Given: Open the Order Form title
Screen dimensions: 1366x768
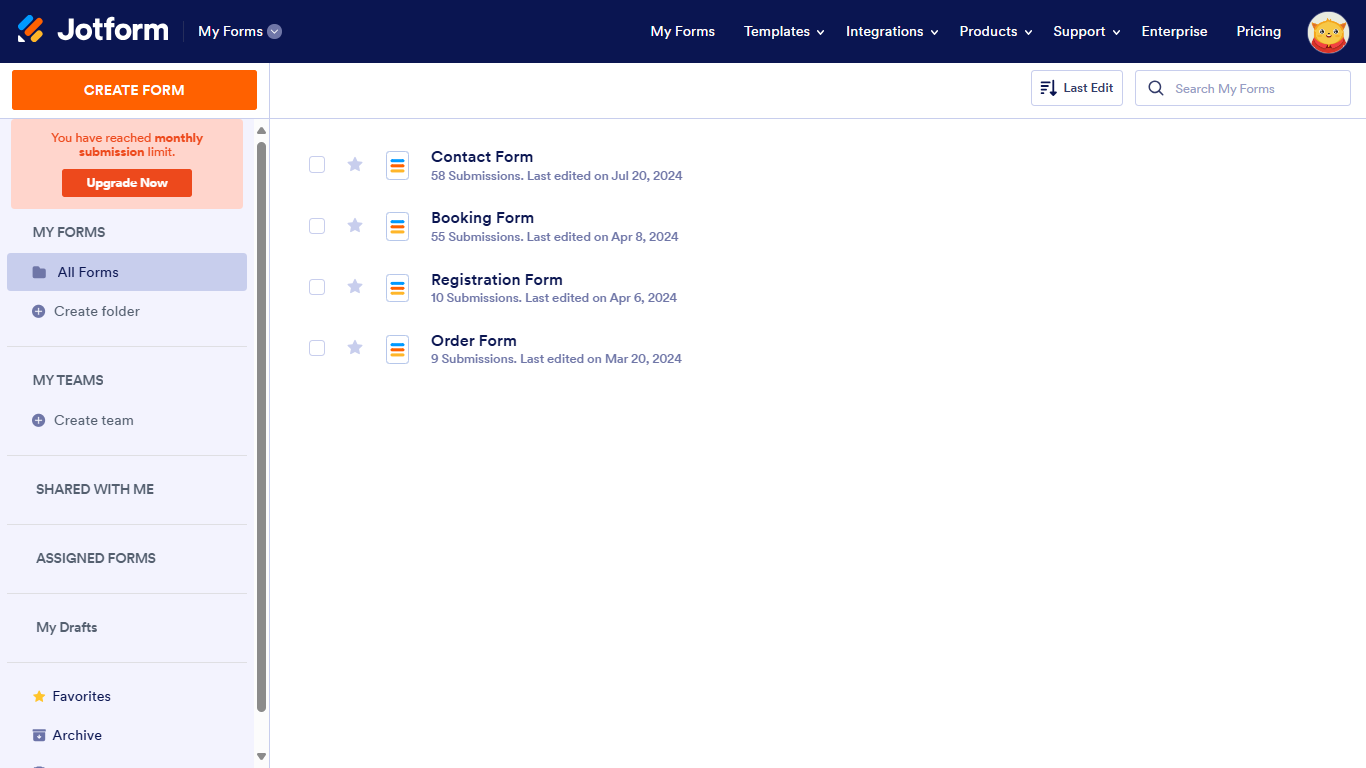Looking at the screenshot, I should tap(474, 341).
